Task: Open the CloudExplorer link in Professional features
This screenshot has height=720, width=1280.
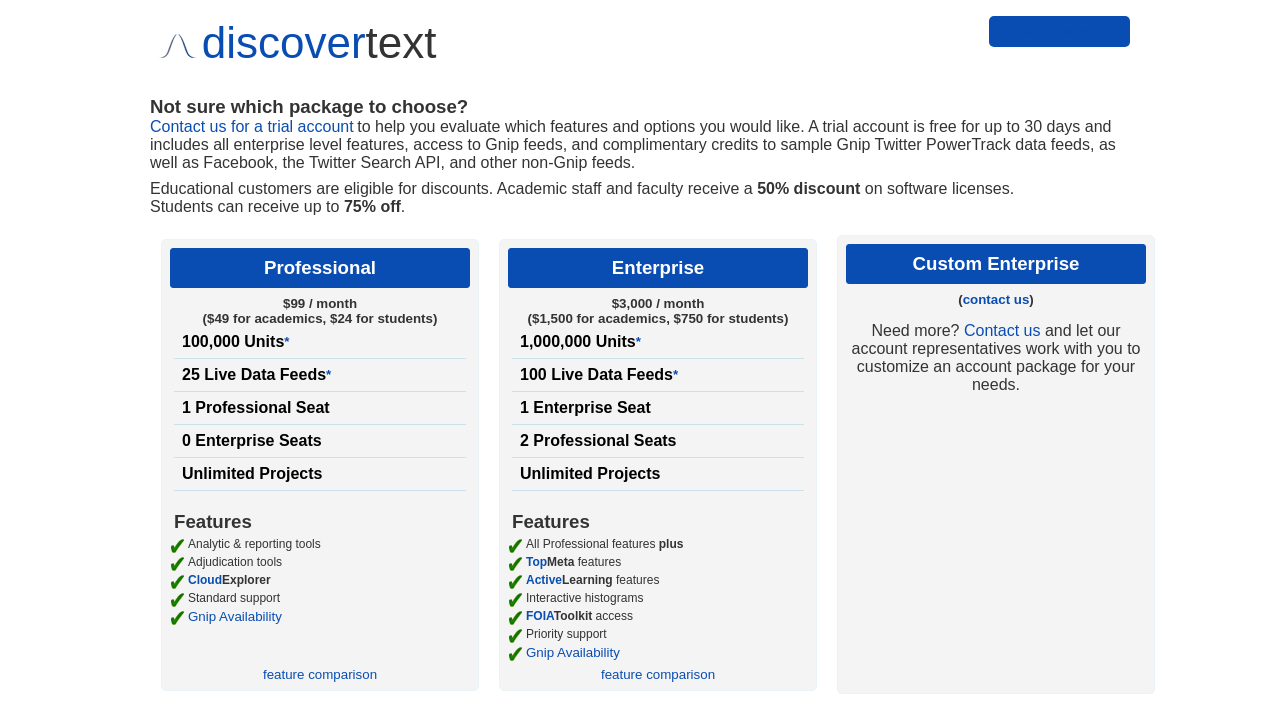Action: (x=229, y=580)
